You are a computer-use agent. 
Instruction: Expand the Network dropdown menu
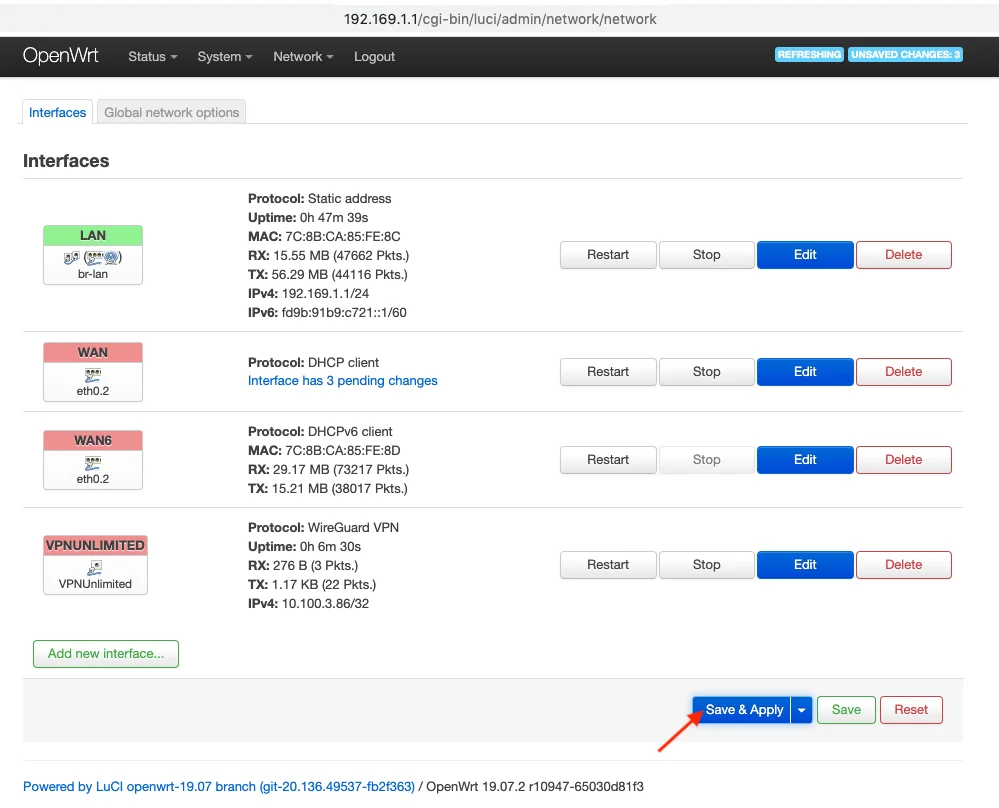303,57
